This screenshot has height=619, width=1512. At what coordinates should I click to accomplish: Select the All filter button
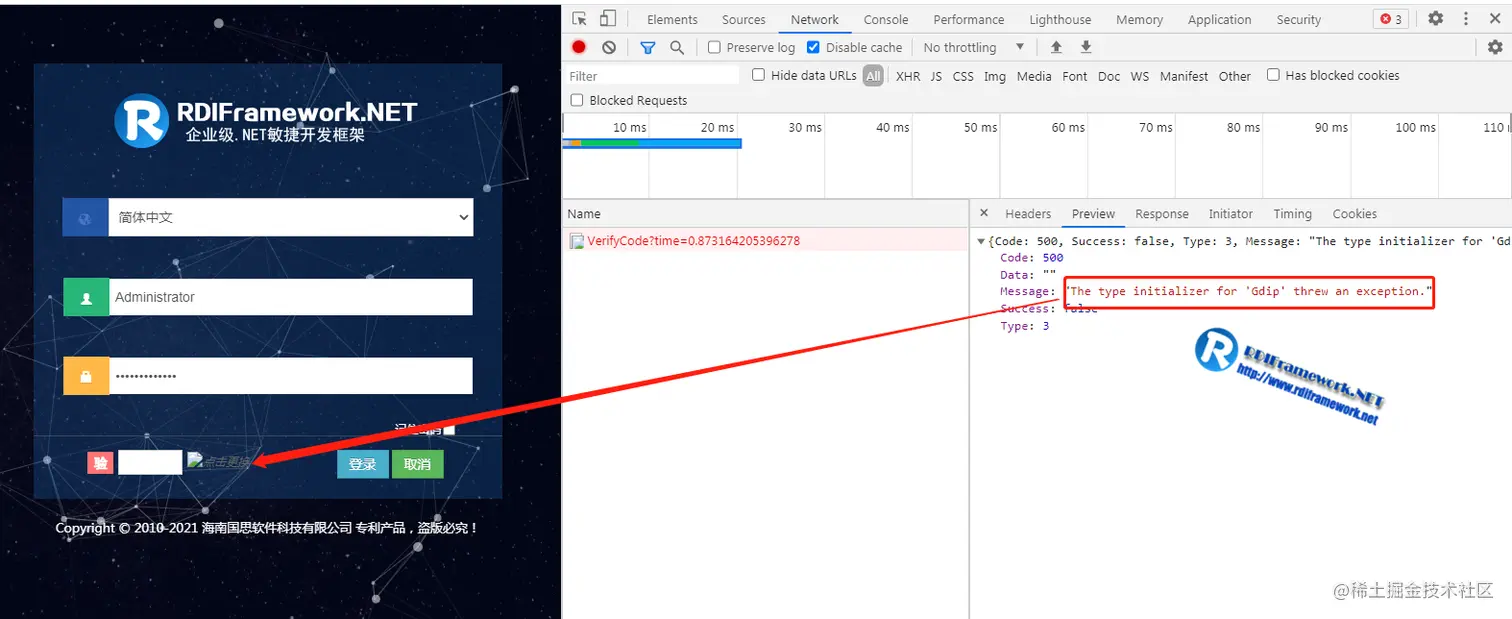[x=873, y=76]
